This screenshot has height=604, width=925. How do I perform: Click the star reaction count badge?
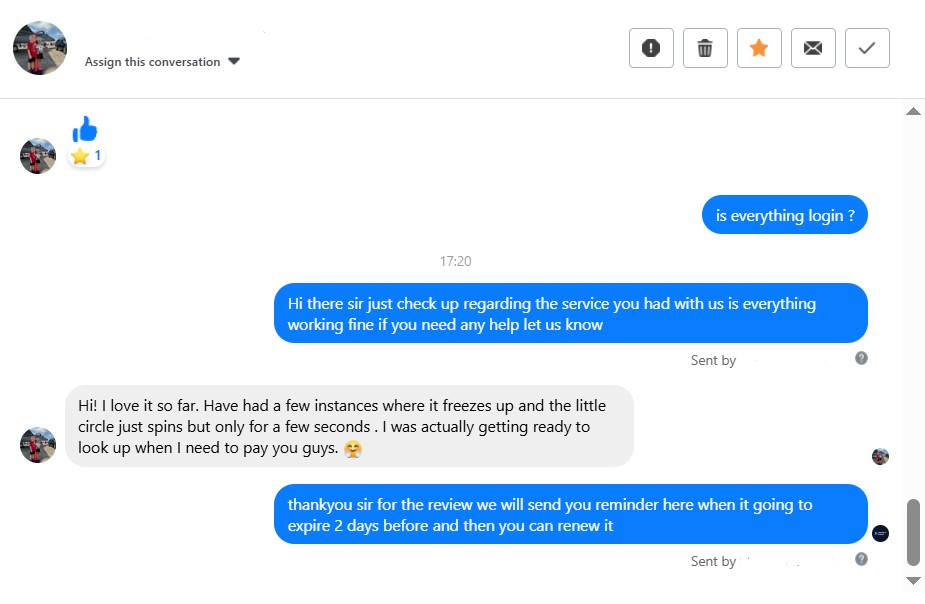tap(86, 156)
